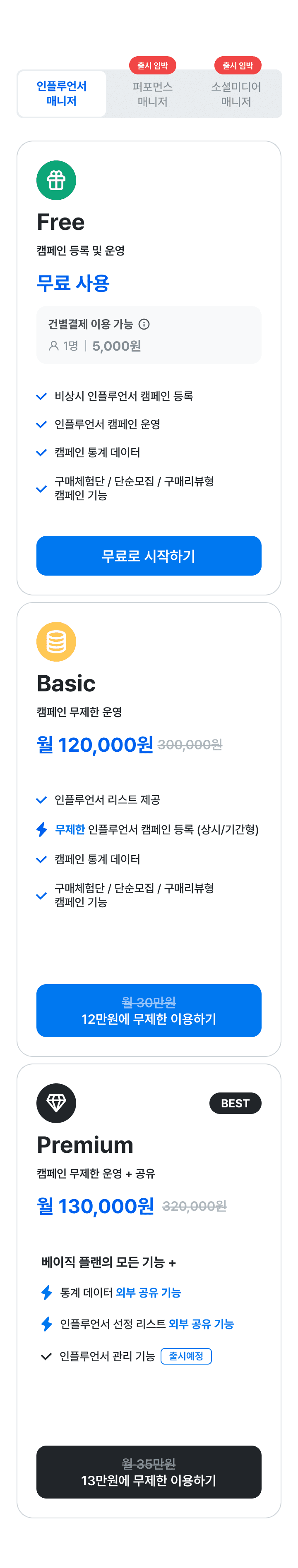Click the 외부 공유 기능 link after 통계 데이터

pos(148,1292)
